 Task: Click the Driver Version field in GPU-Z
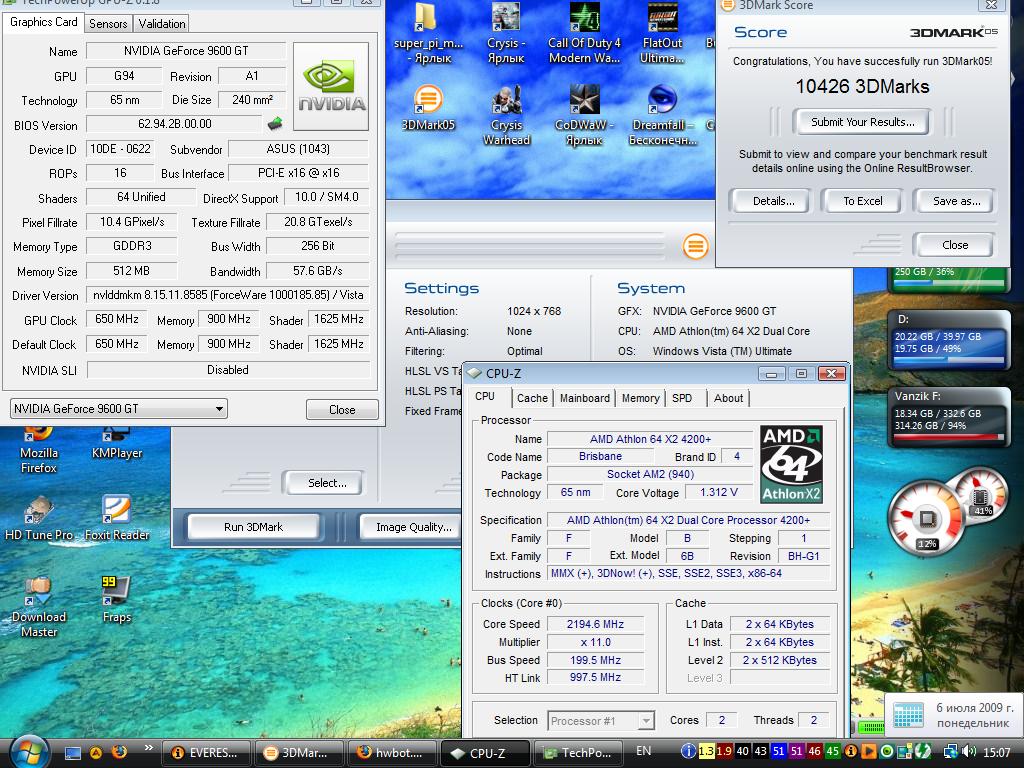229,295
